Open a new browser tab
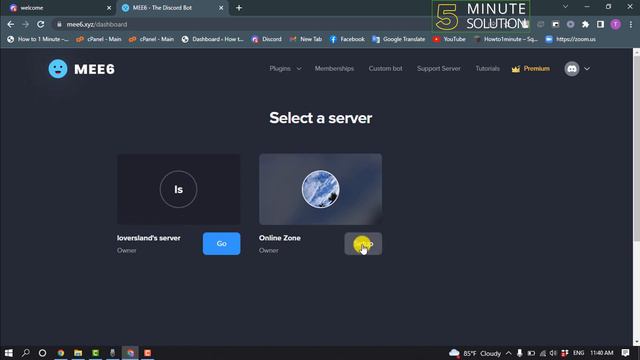 pos(239,8)
